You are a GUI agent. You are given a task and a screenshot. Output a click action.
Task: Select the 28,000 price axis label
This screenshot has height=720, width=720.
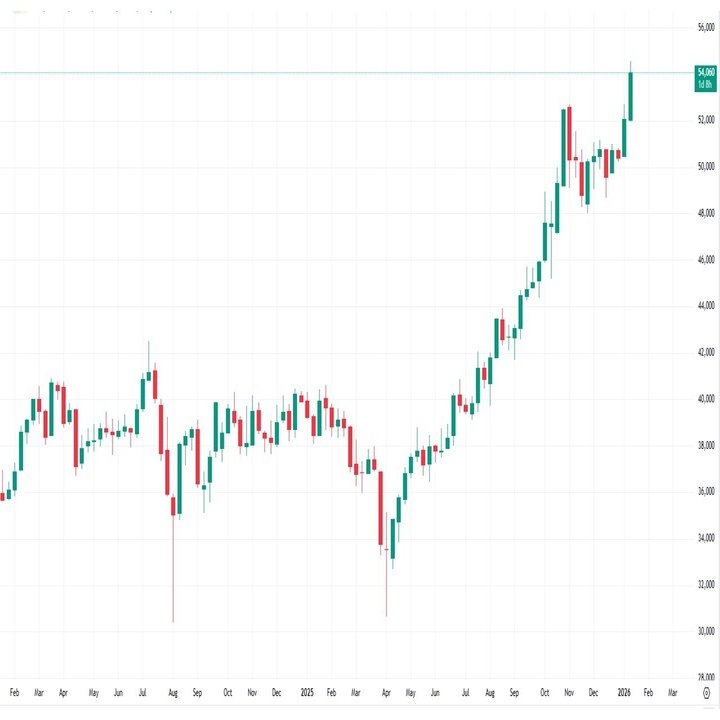point(705,677)
